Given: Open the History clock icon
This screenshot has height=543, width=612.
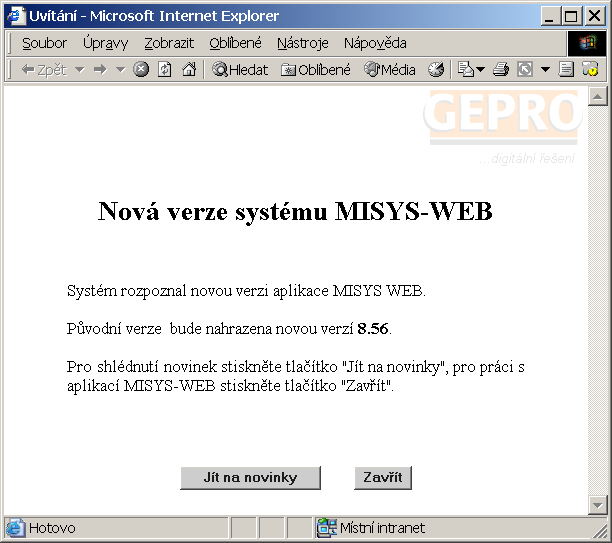Looking at the screenshot, I should pyautogui.click(x=436, y=70).
